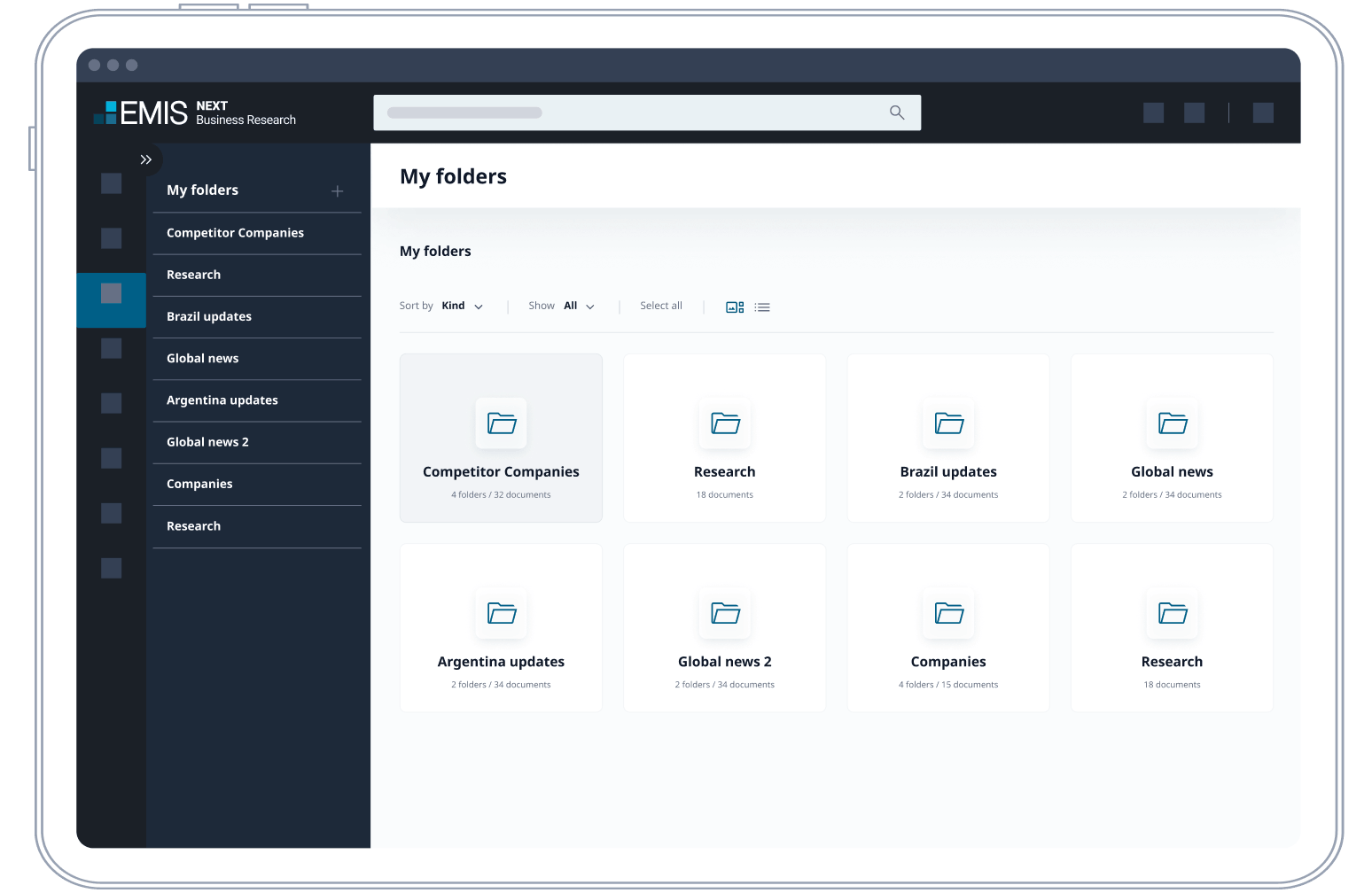This screenshot has height=893, width=1372.
Task: Click the plus icon beside My folders
Action: tap(338, 191)
